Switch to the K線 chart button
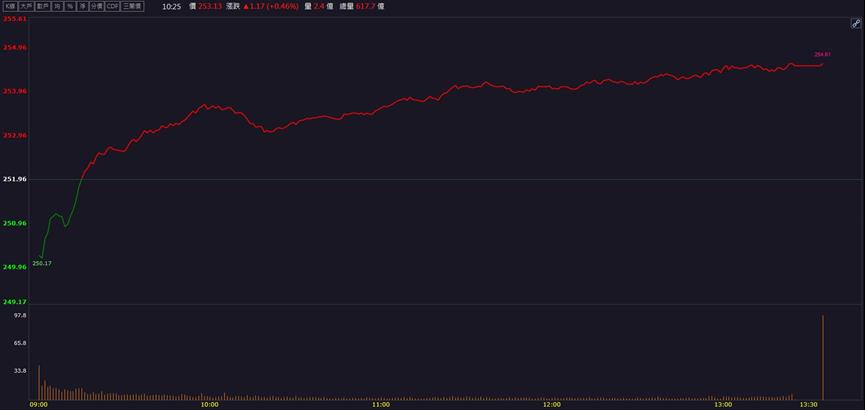Viewport: 865px width, 410px height. click(10, 6)
